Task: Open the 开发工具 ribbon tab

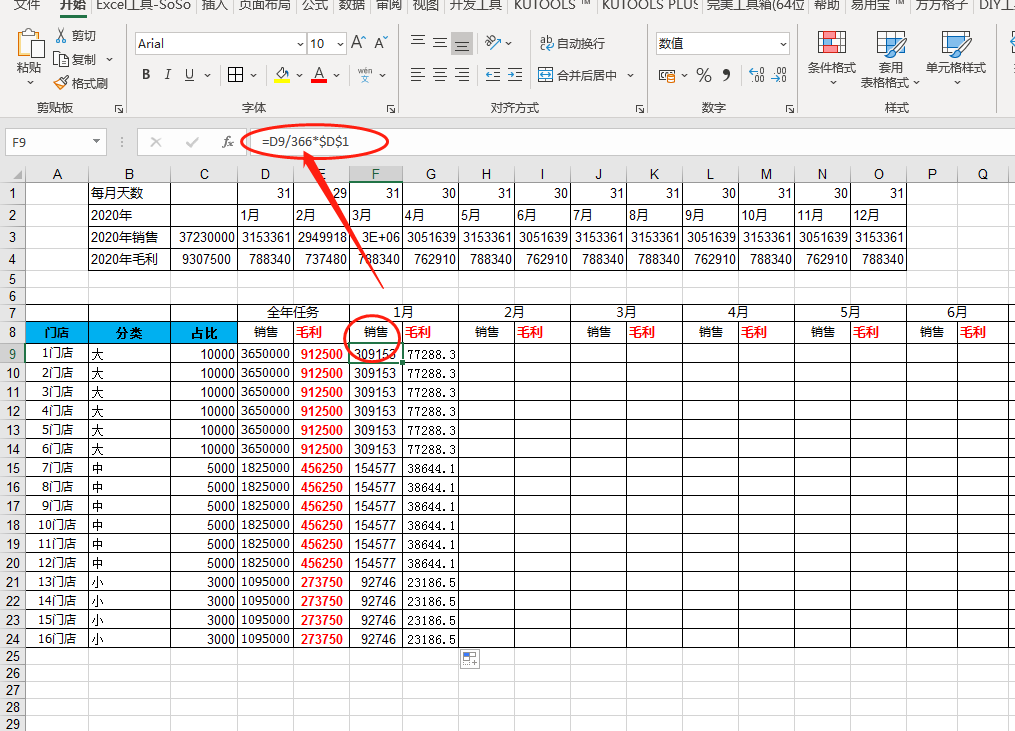Action: (x=476, y=5)
